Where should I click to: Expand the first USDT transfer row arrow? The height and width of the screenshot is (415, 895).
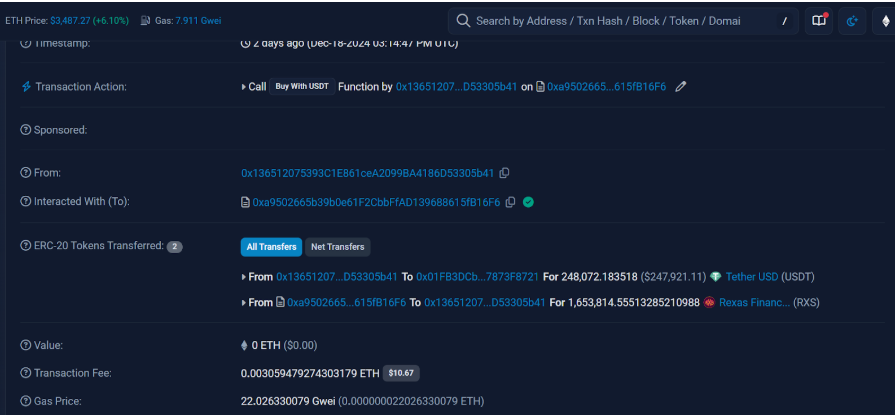244,277
